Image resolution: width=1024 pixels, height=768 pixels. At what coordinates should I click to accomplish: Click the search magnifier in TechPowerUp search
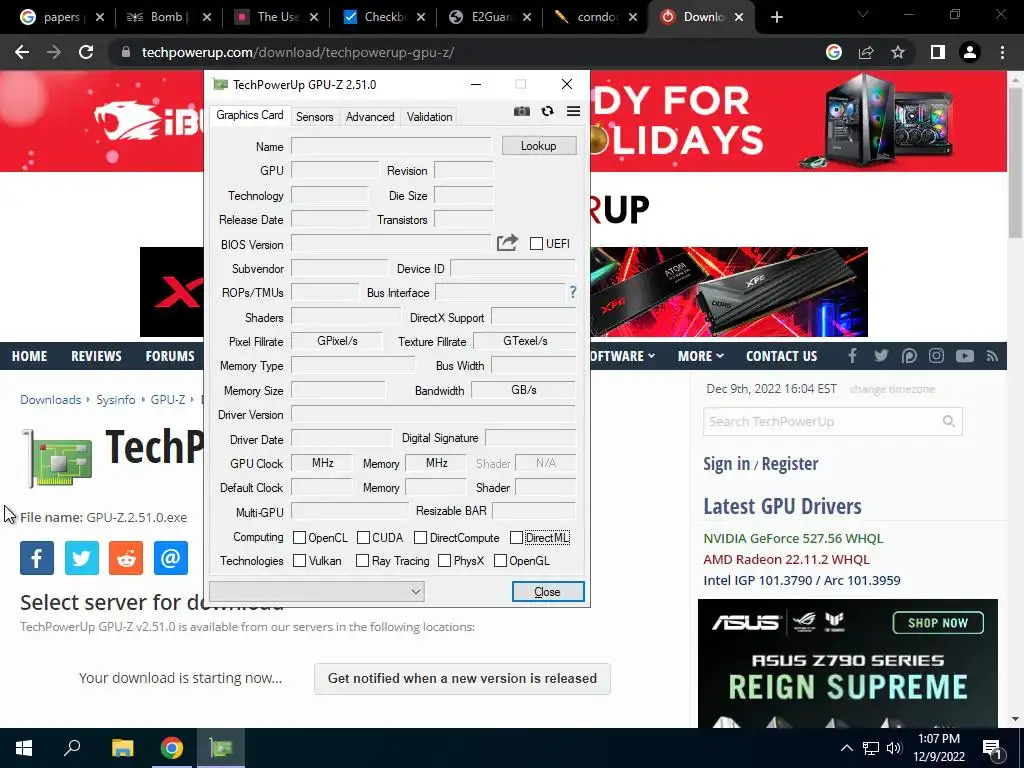[x=949, y=421]
